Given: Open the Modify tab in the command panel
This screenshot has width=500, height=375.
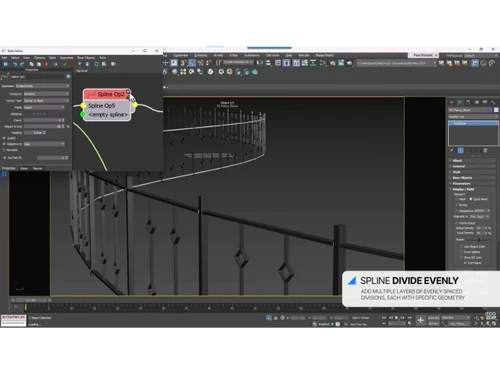Looking at the screenshot, I should (460, 102).
